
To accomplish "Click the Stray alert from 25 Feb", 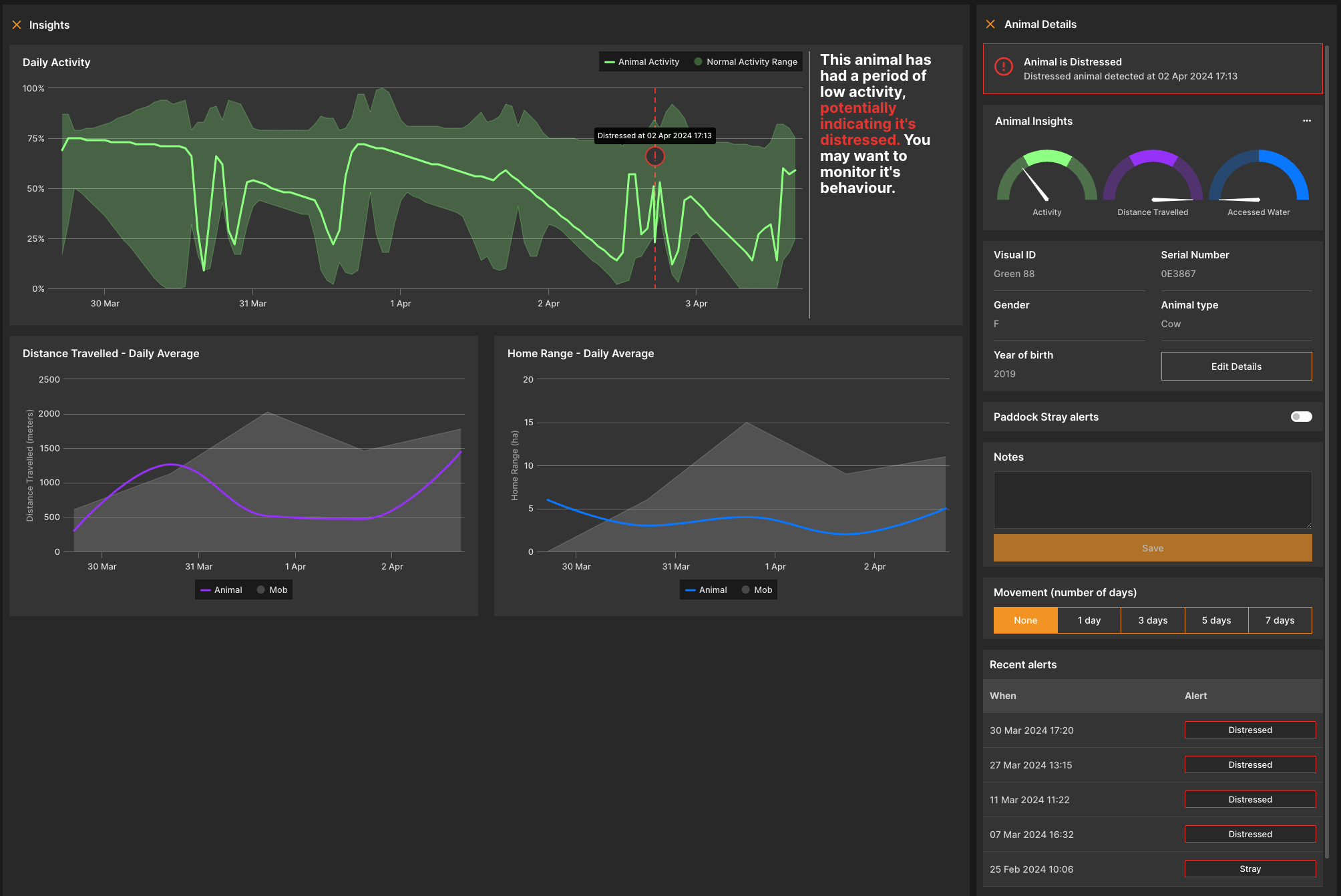I will (1250, 869).
